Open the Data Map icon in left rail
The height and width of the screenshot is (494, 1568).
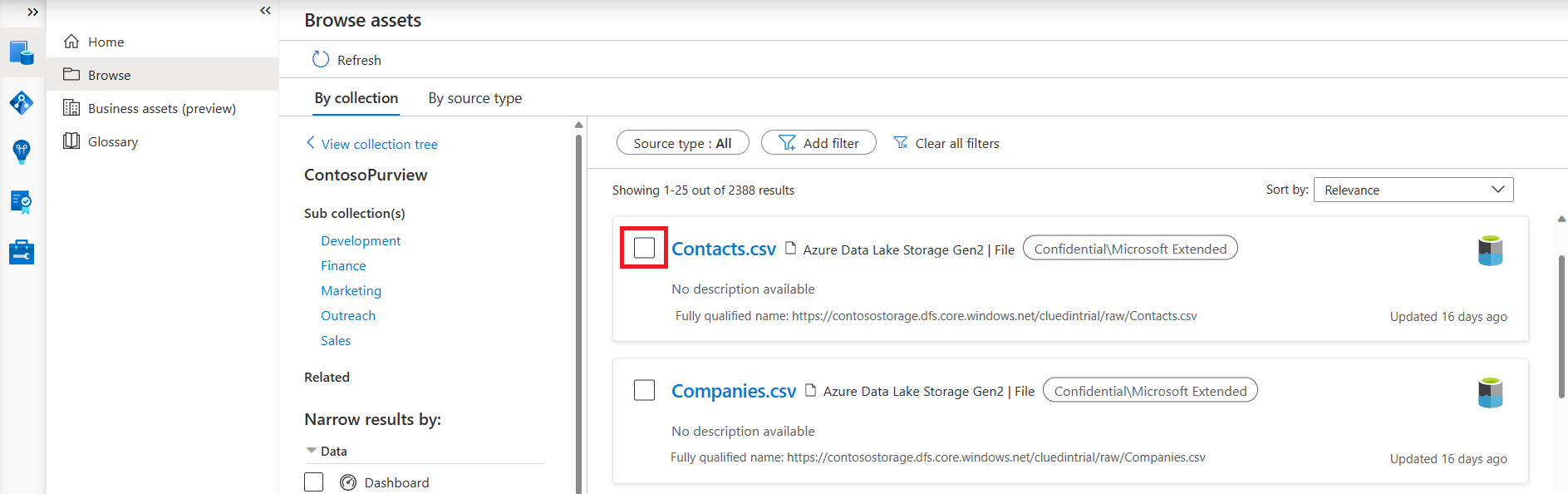click(22, 103)
